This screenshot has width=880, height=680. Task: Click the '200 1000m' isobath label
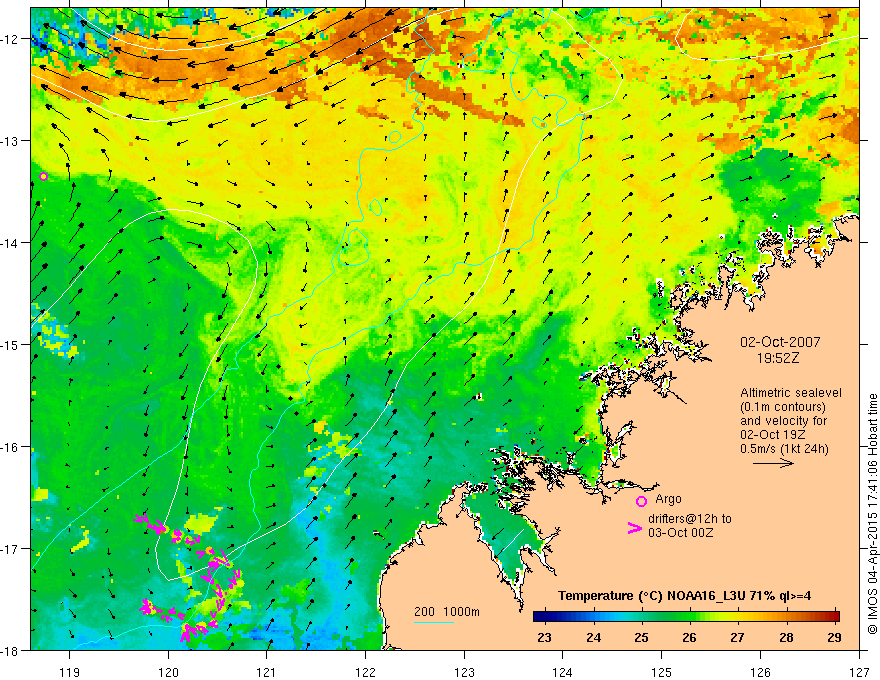(447, 612)
